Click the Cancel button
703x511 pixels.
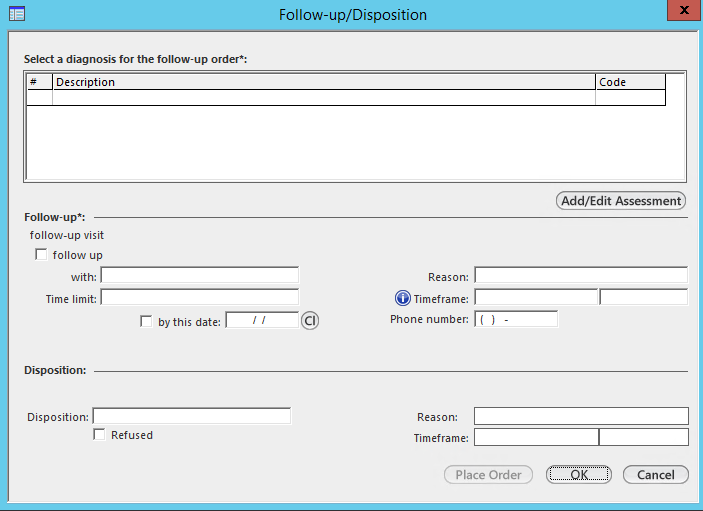[x=655, y=475]
